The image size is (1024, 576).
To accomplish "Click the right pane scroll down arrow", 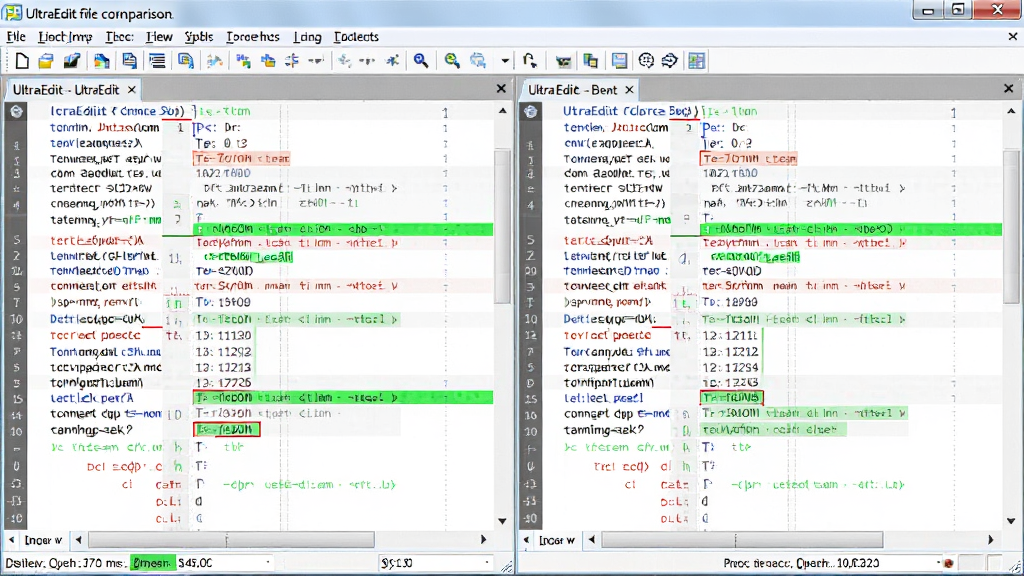I will (1011, 521).
